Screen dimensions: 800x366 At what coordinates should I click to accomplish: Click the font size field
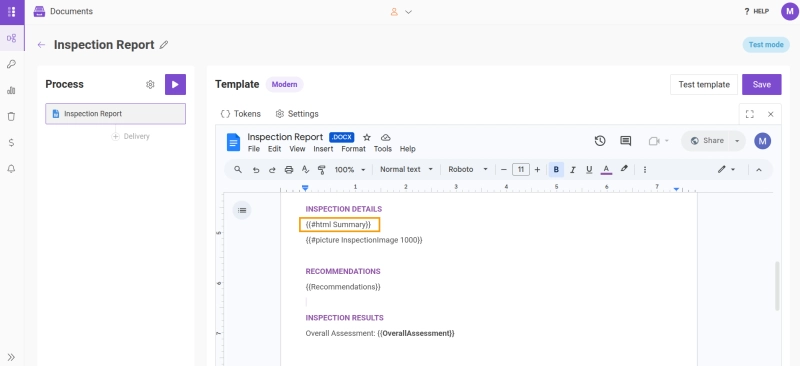point(521,169)
